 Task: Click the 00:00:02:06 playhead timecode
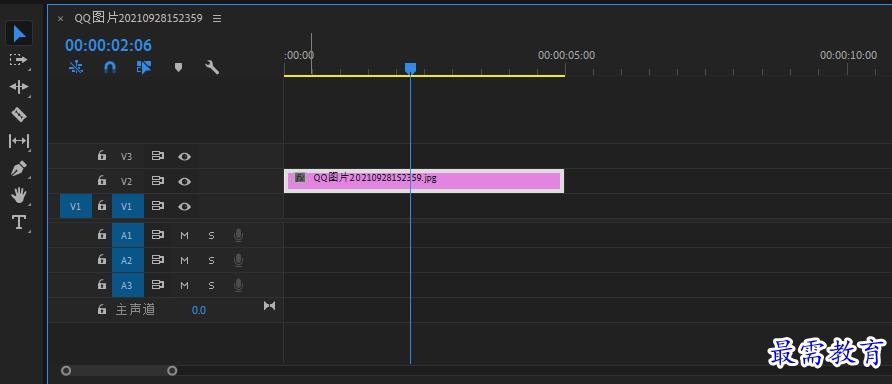pos(108,46)
